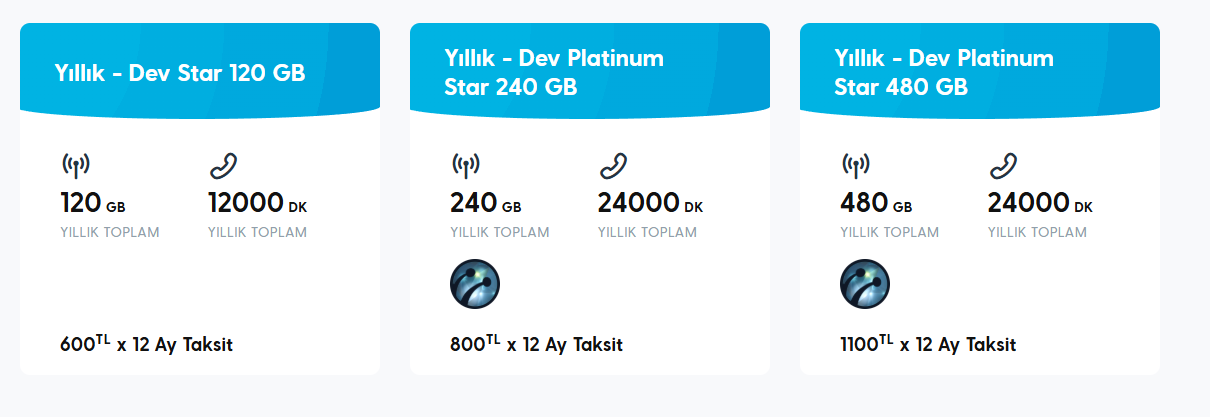Click 24000 DK on the 240 GB card
This screenshot has height=417, width=1210.
tap(650, 204)
